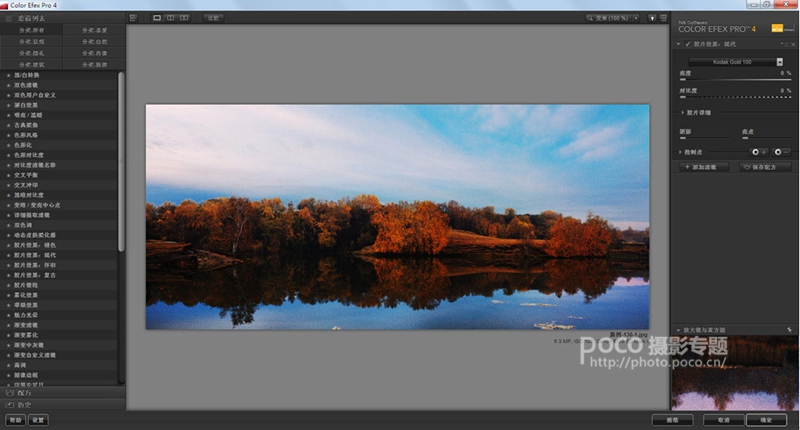The width and height of the screenshot is (800, 430).
Task: Select the 古典柔焦 filter
Action: click(x=59, y=125)
